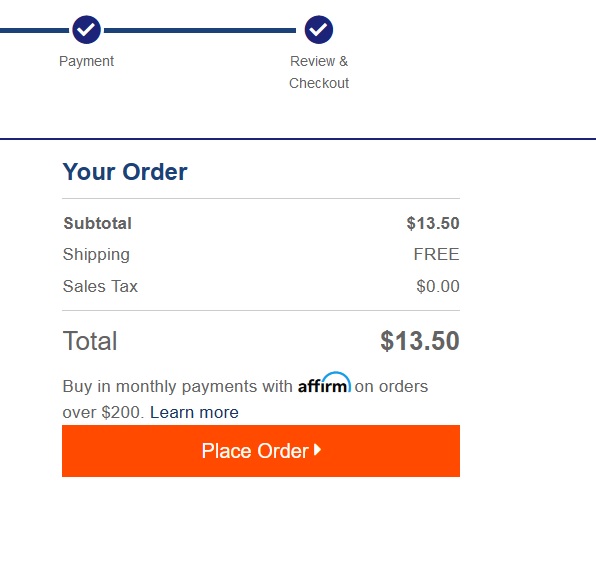Click the Affirm logo

(x=324, y=383)
